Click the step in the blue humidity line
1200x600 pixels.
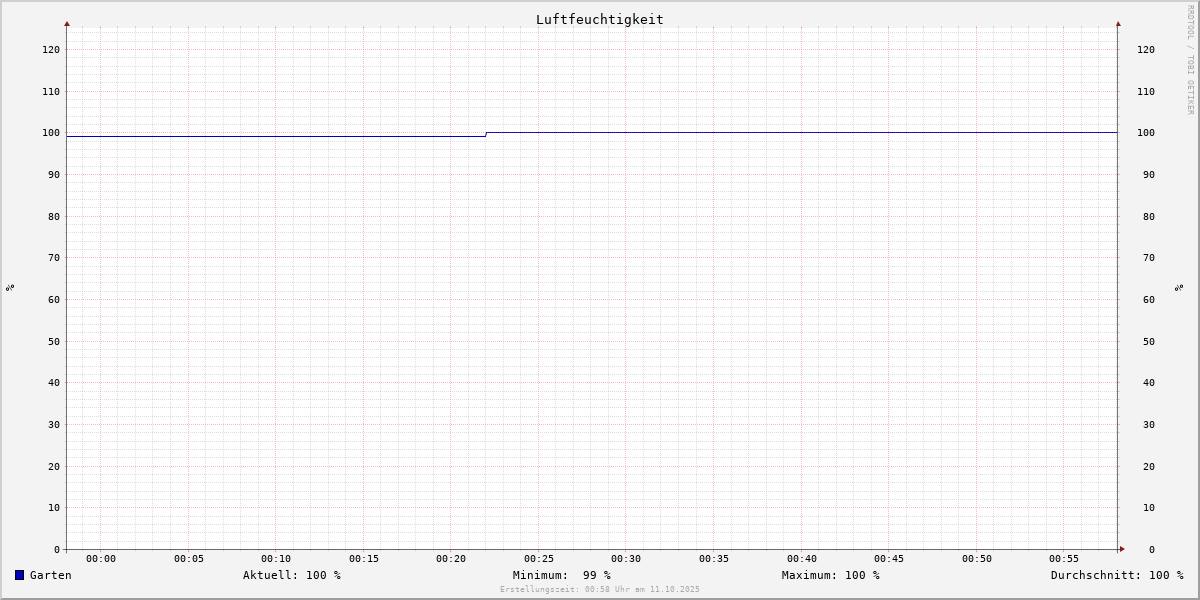click(x=486, y=134)
